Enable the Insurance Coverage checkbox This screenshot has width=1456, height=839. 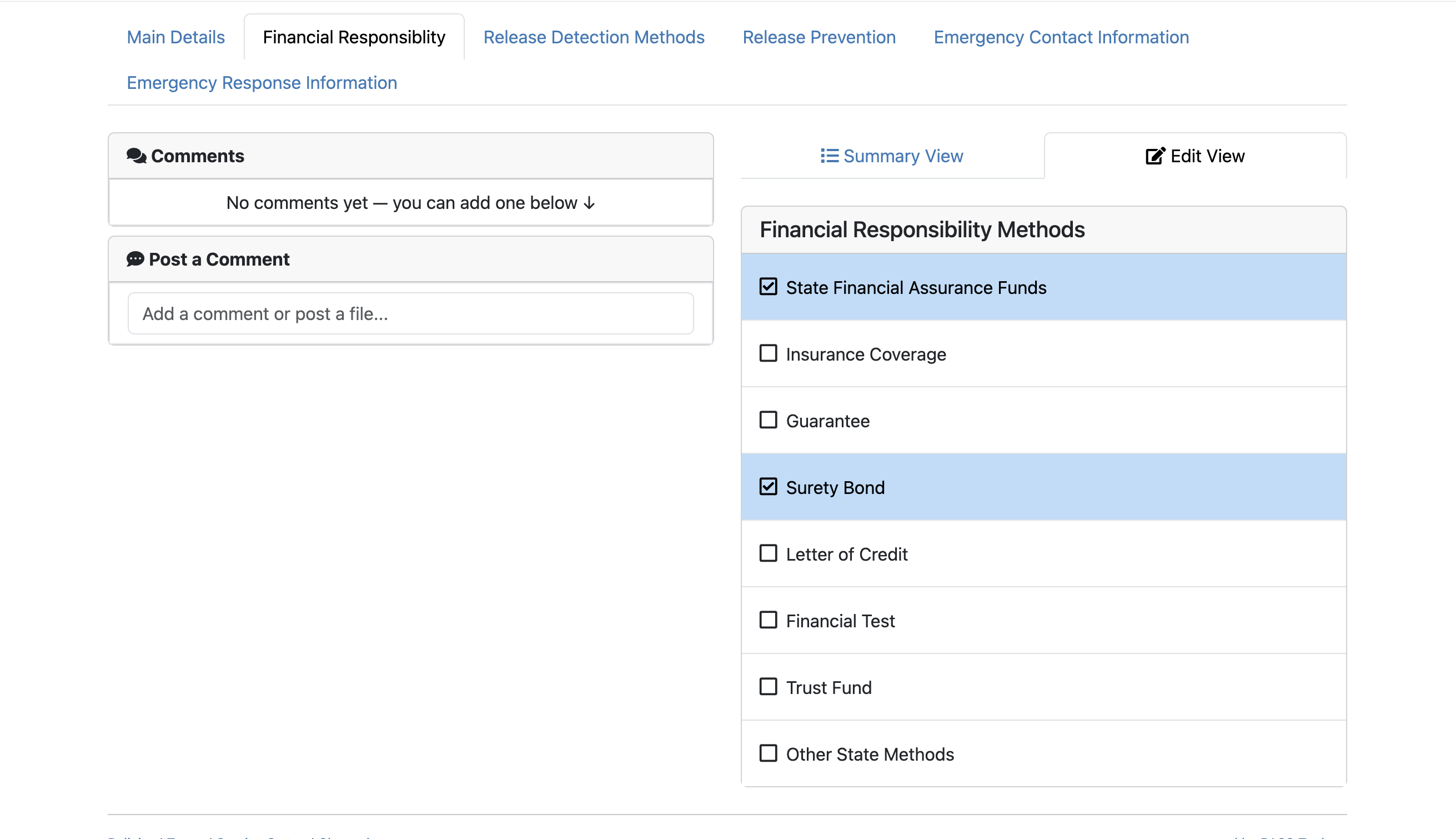(768, 353)
